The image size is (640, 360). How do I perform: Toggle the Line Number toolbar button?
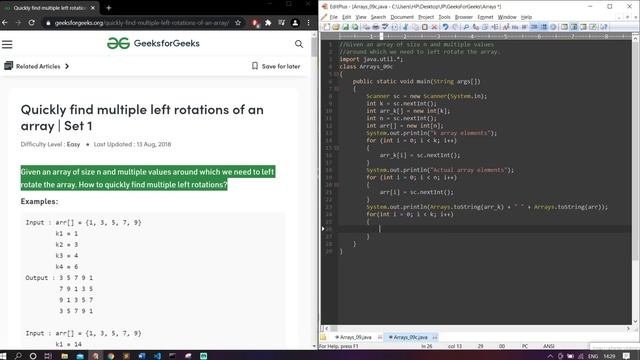pos(544,27)
